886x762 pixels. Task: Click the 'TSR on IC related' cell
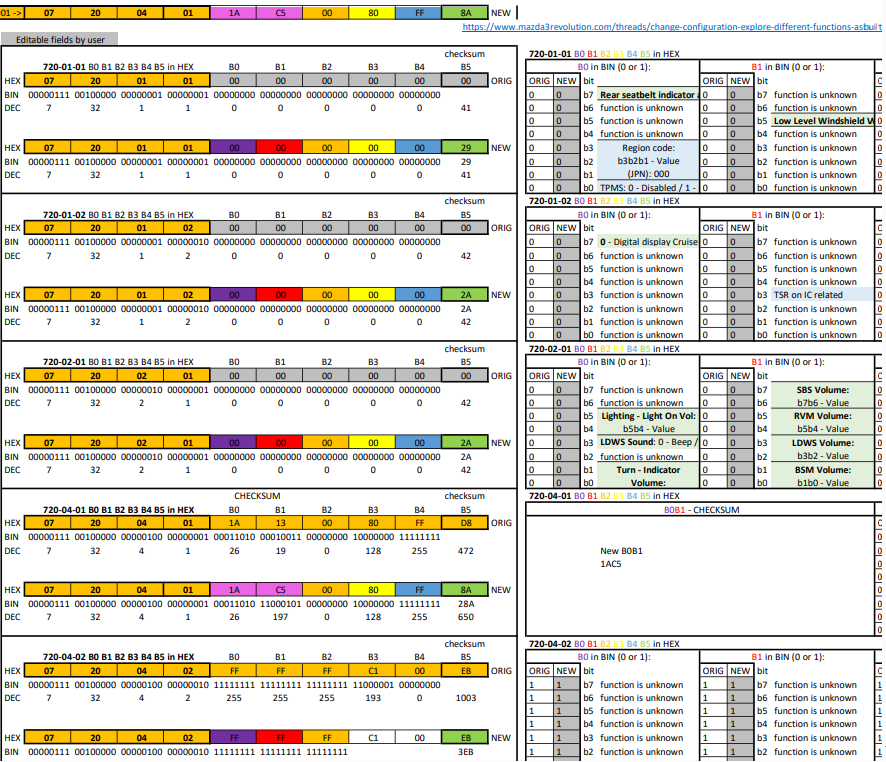click(x=823, y=295)
